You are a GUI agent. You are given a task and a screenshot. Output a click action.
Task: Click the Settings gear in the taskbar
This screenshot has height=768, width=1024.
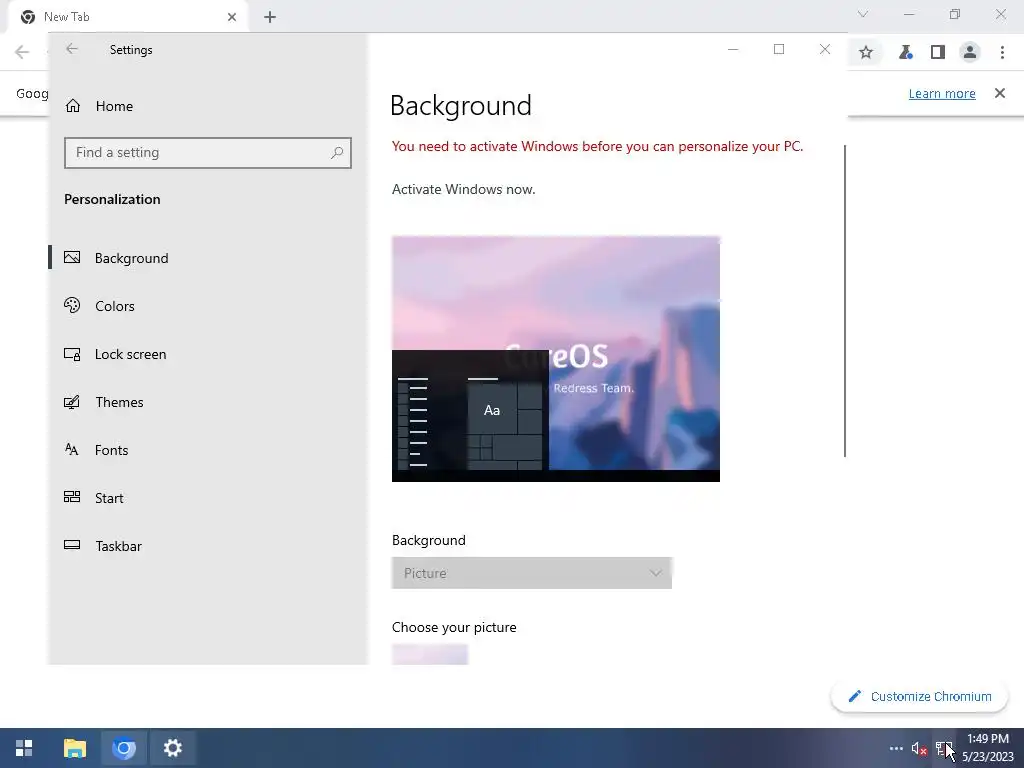pos(172,748)
